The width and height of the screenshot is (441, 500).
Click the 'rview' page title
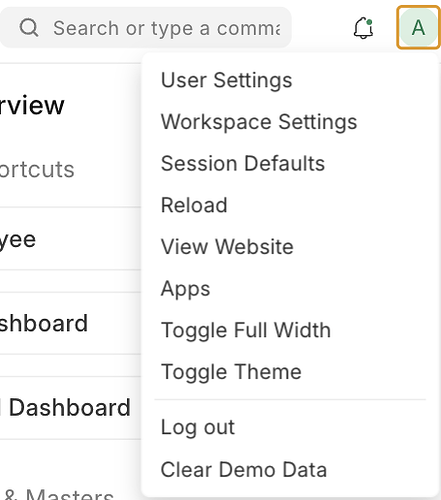coord(32,106)
